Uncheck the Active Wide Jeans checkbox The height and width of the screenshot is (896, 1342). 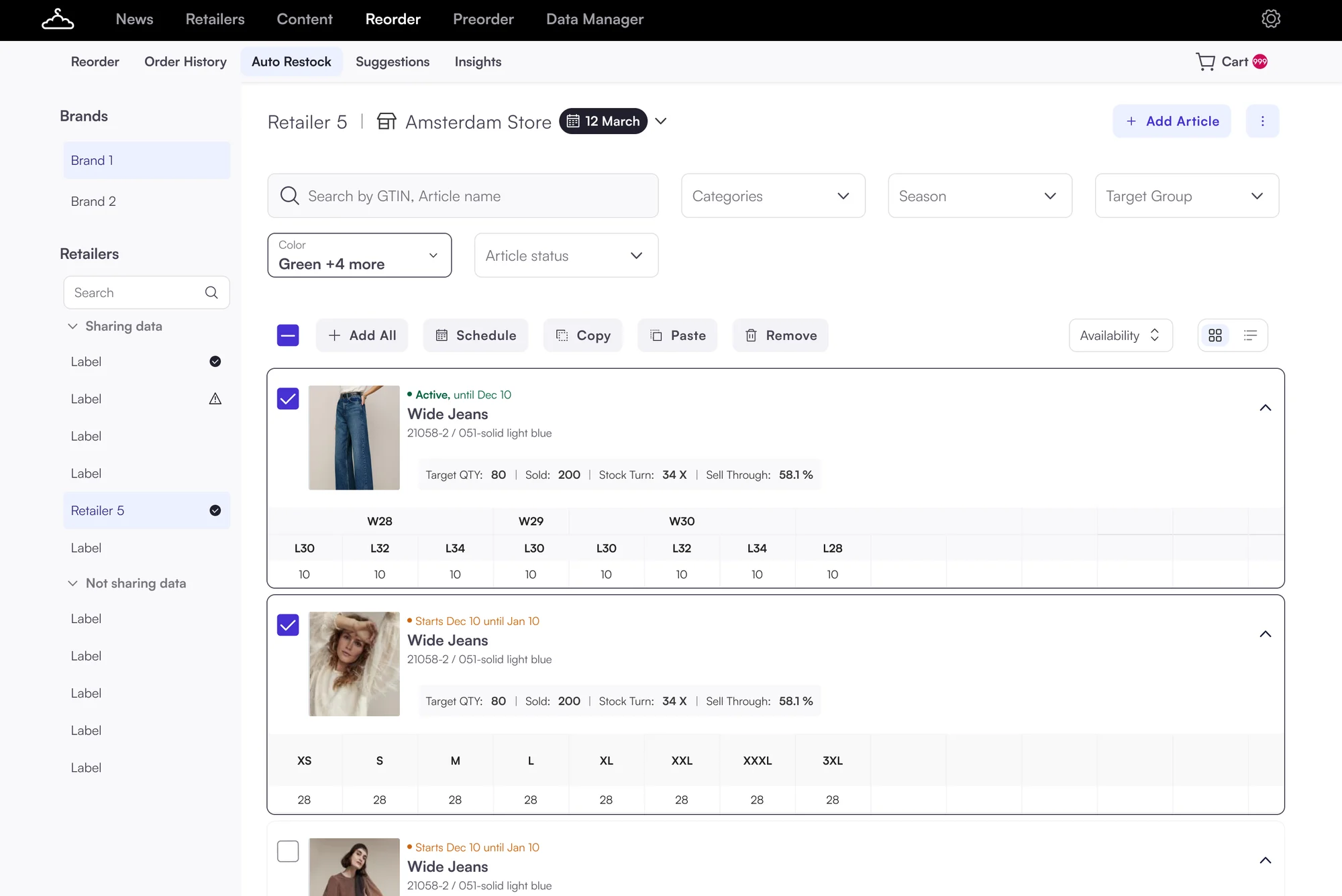(288, 399)
